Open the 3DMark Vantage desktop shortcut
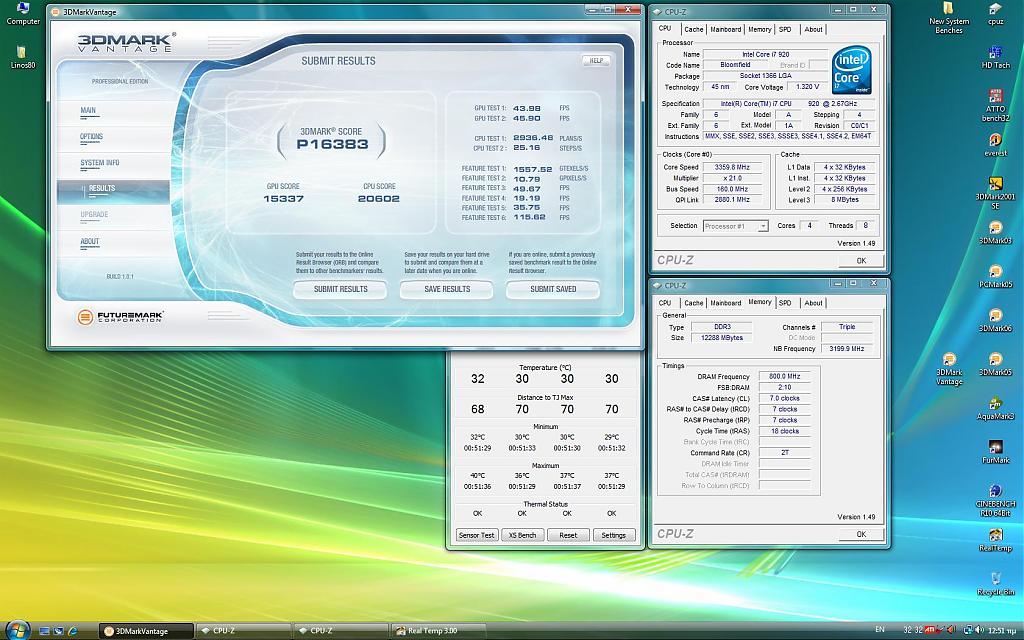 (x=949, y=368)
